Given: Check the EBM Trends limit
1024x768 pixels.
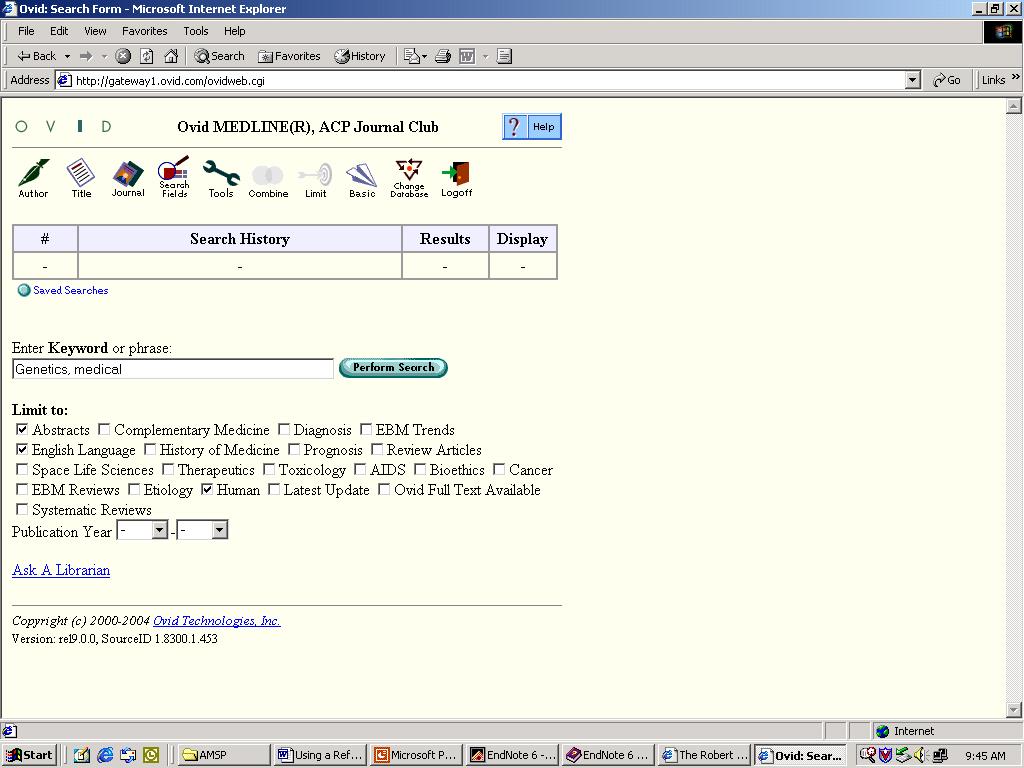Looking at the screenshot, I should 366,429.
